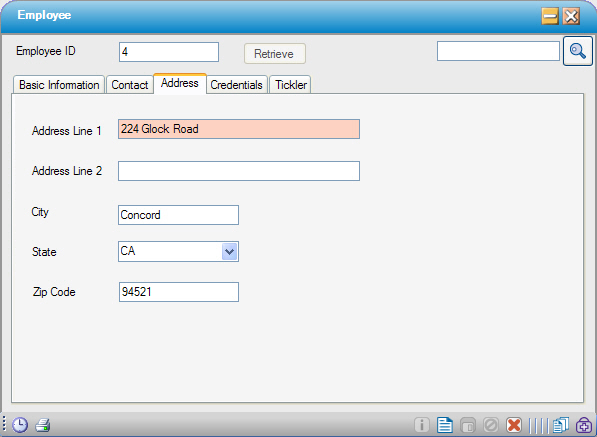Switch to the Contact tab
This screenshot has width=597, height=437.
tap(129, 85)
